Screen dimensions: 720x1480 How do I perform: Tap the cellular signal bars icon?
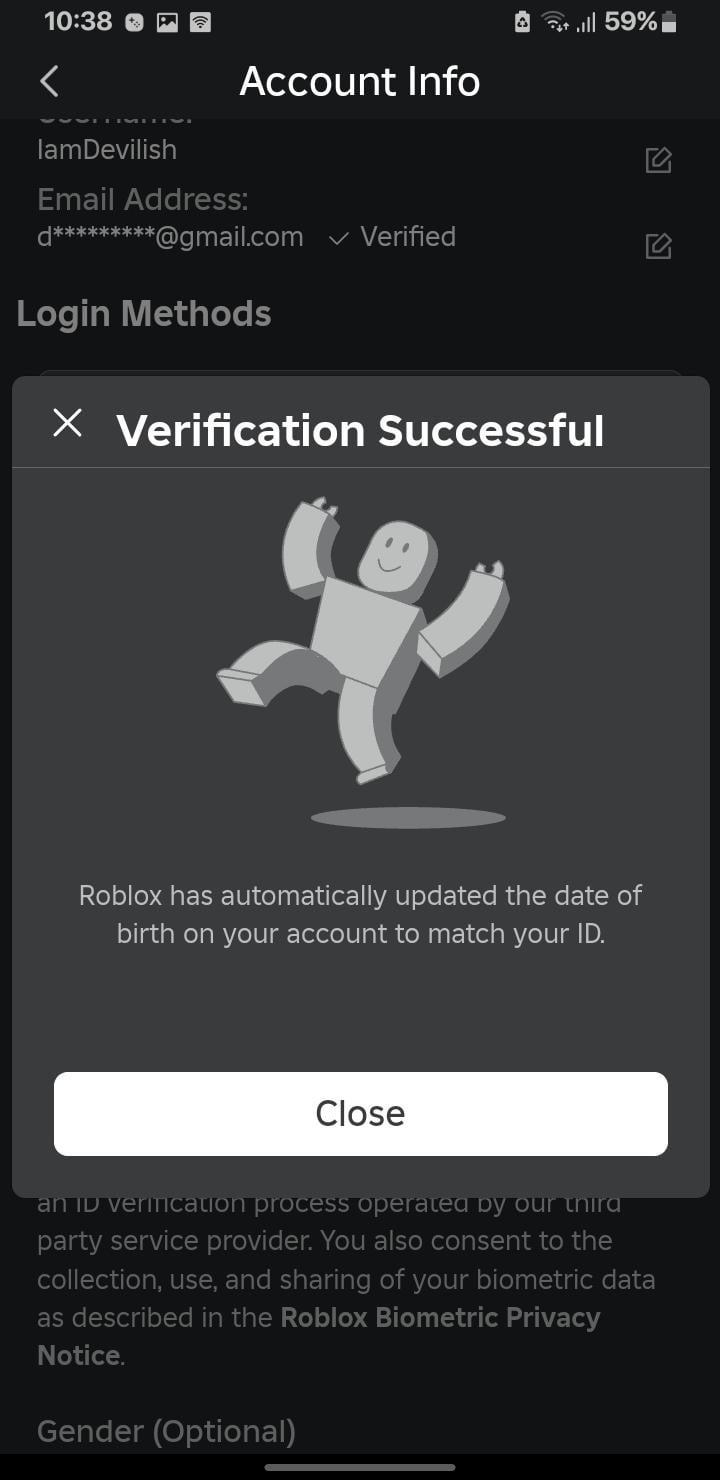586,22
